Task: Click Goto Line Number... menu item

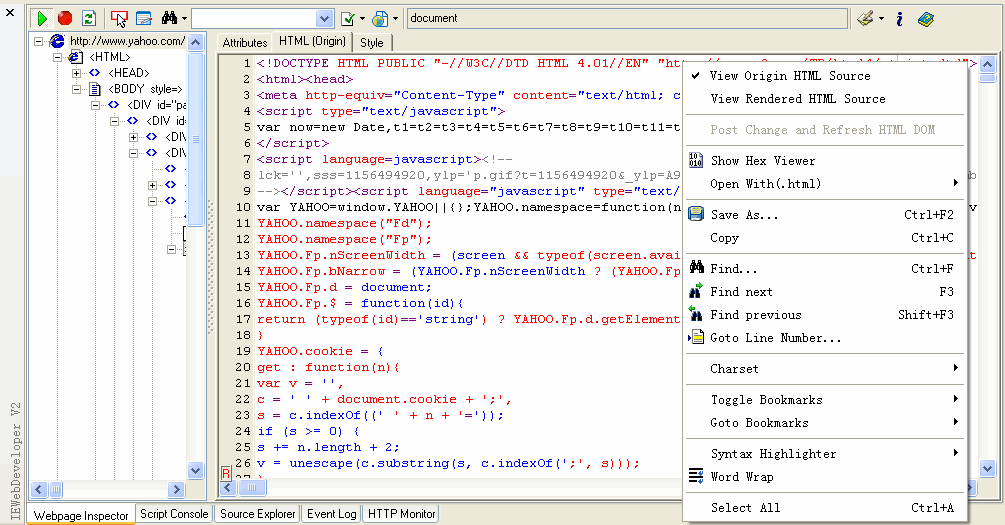Action: tap(775, 338)
